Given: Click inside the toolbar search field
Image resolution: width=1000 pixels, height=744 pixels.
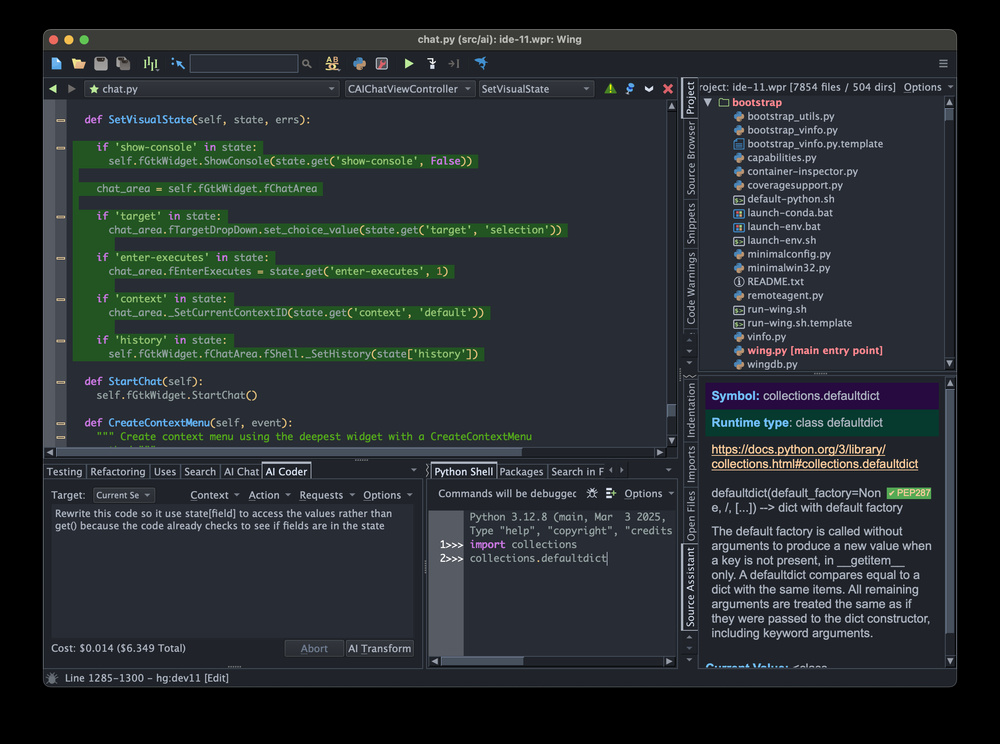Looking at the screenshot, I should (245, 63).
